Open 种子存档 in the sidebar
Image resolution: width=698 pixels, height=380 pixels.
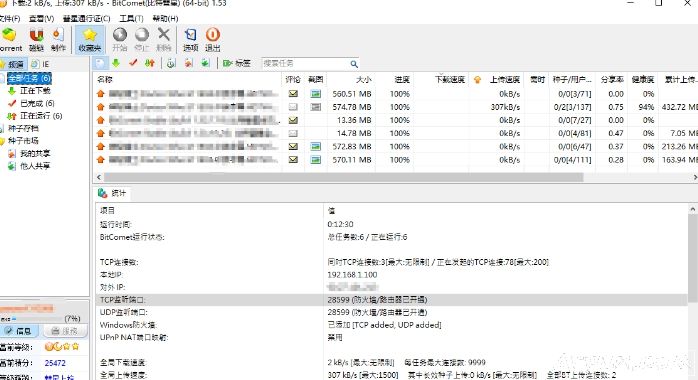pos(23,128)
